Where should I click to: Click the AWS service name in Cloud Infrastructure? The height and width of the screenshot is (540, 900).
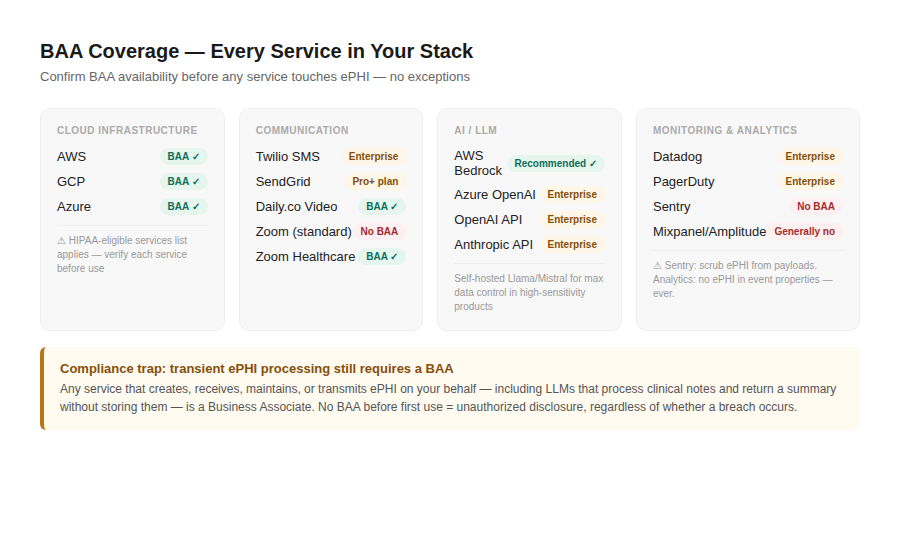click(71, 157)
